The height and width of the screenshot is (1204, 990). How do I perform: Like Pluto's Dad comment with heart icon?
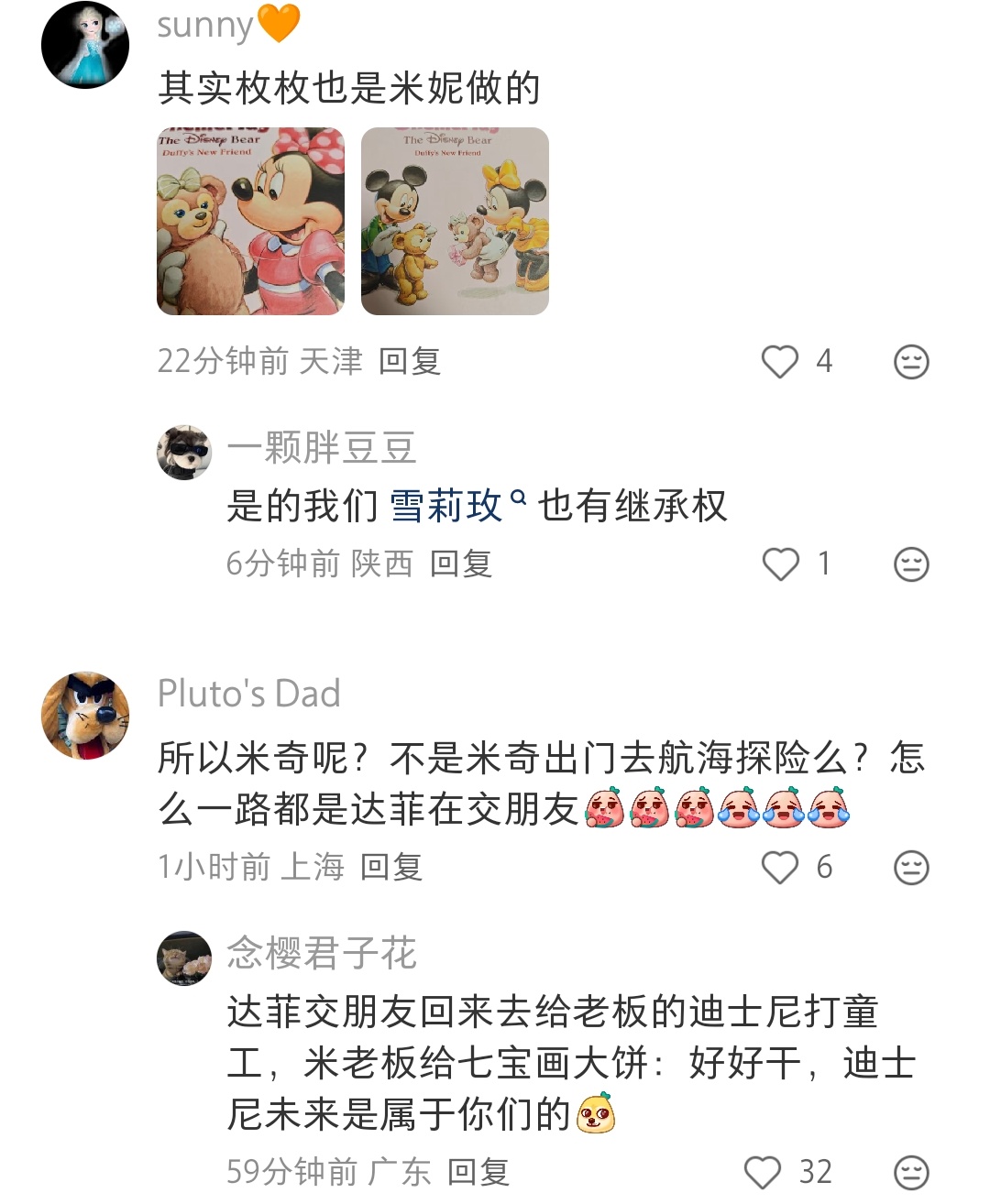click(x=780, y=867)
